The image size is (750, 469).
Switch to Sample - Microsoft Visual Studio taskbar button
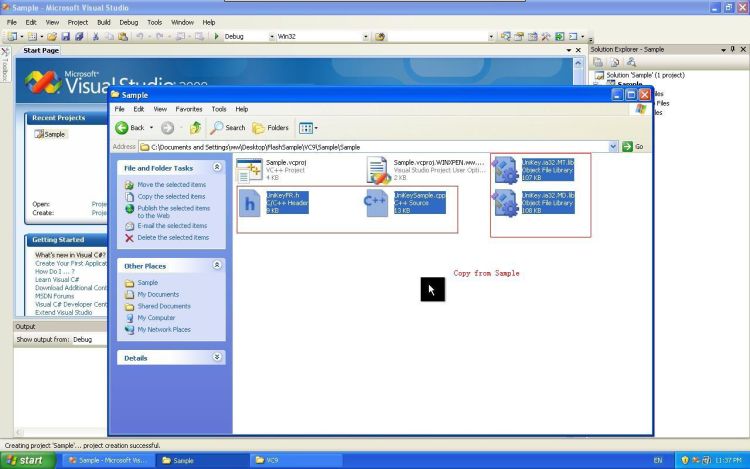coord(109,460)
